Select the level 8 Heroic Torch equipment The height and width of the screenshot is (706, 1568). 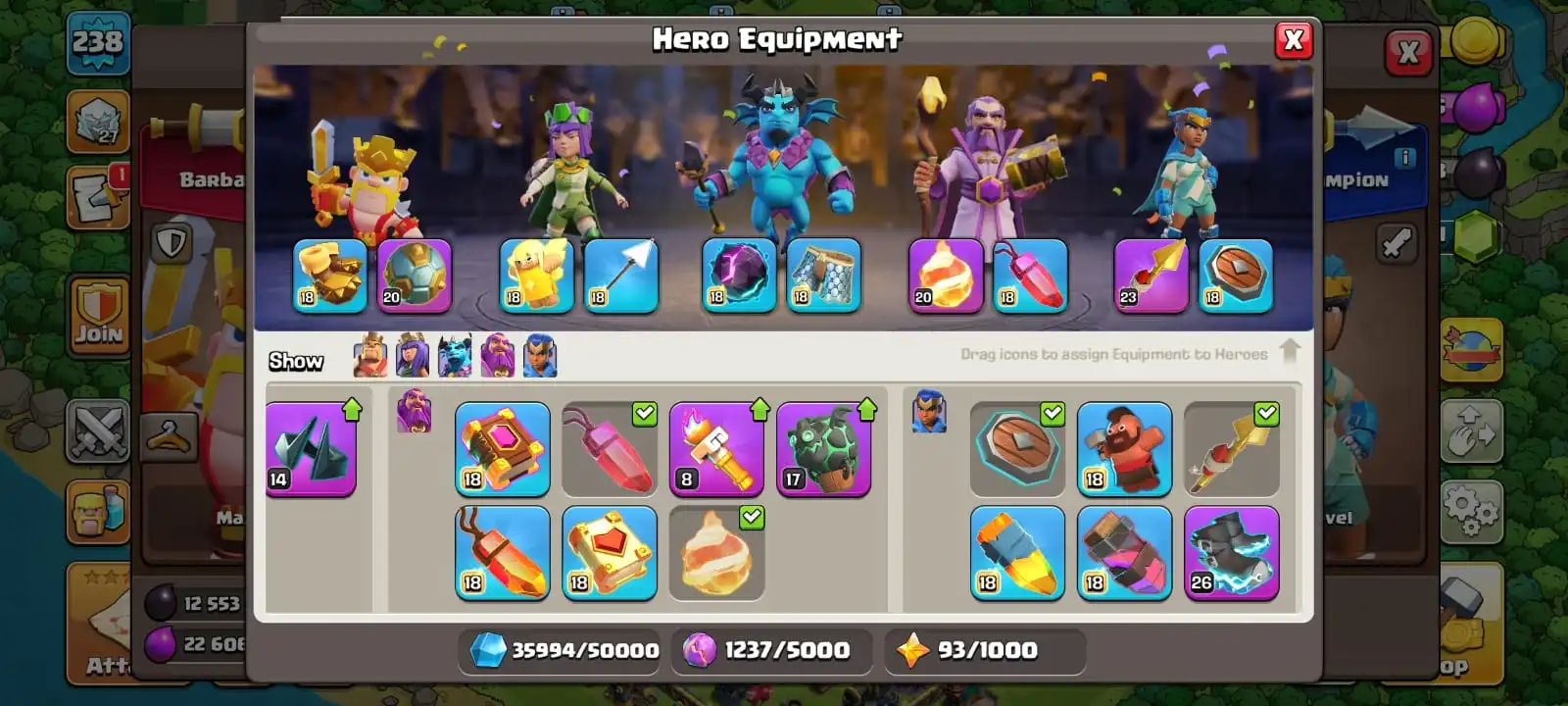pos(716,449)
